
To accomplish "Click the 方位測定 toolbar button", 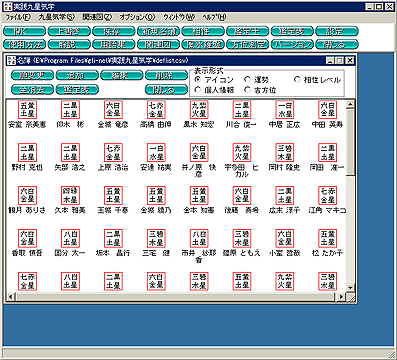I will (247, 44).
